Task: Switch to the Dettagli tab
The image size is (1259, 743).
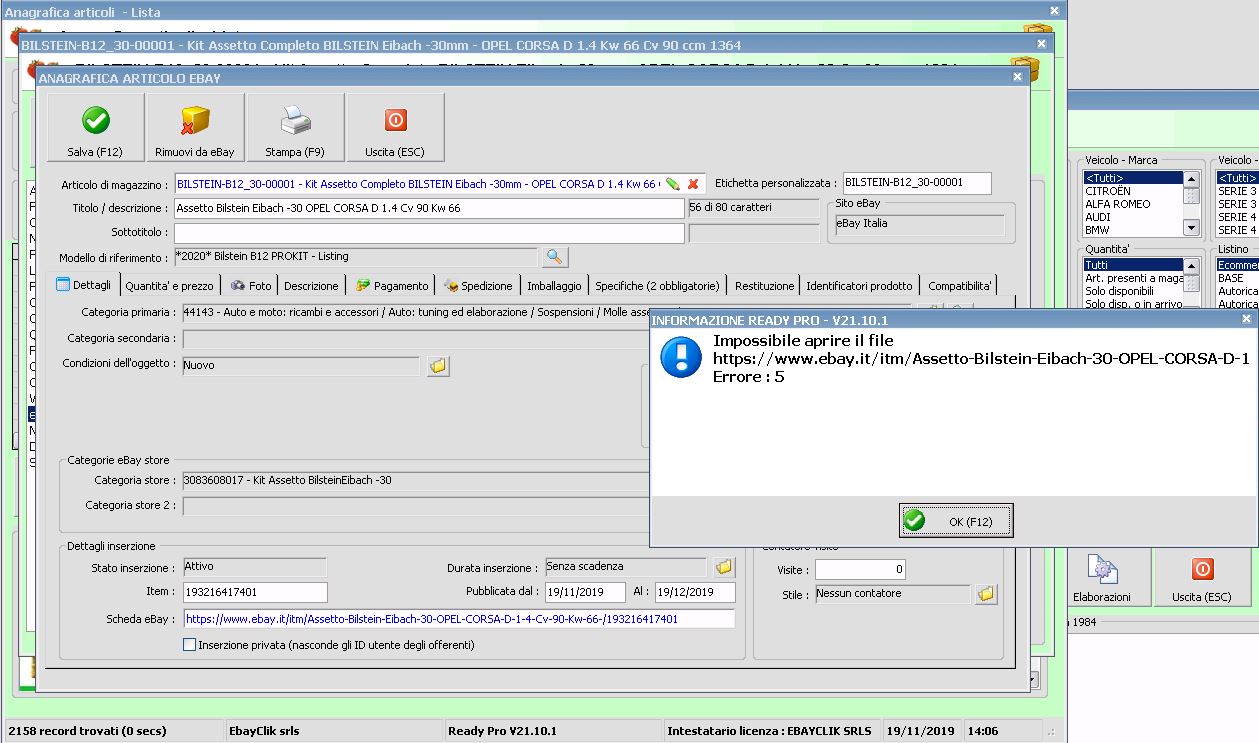Action: pyautogui.click(x=85, y=285)
